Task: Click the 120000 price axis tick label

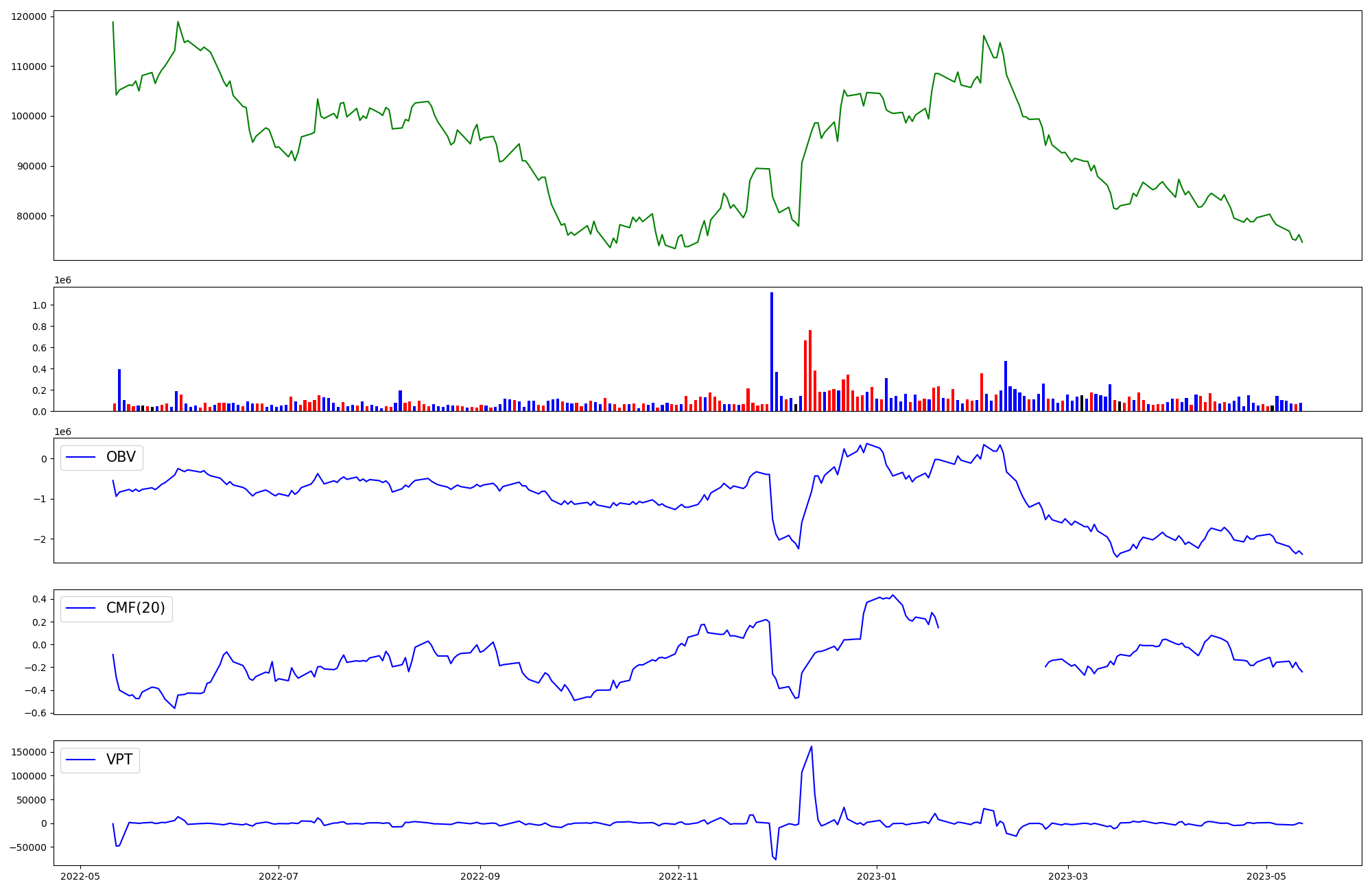Action: point(29,16)
